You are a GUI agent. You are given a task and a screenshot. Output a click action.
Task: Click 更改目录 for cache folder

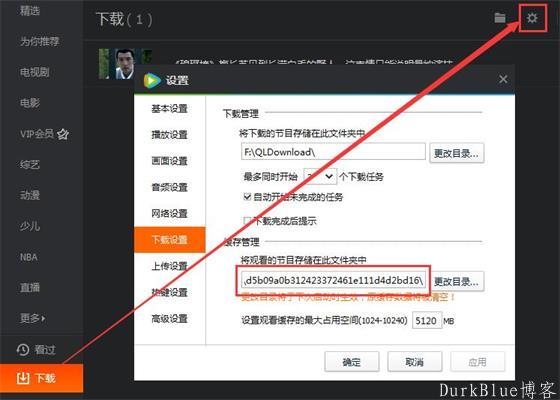[x=456, y=281]
